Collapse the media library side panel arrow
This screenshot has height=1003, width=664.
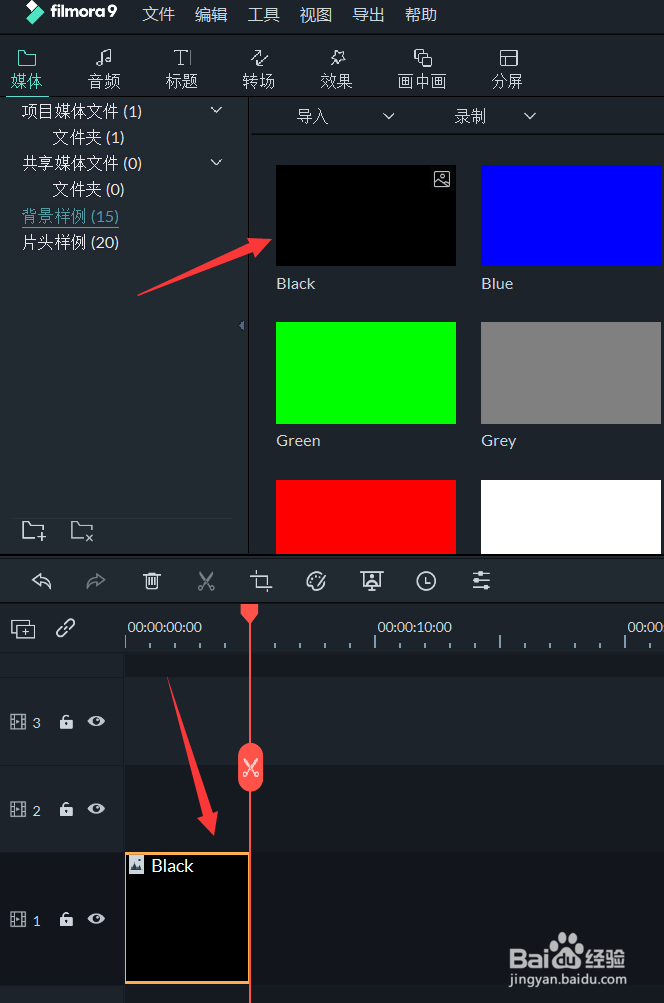click(241, 326)
